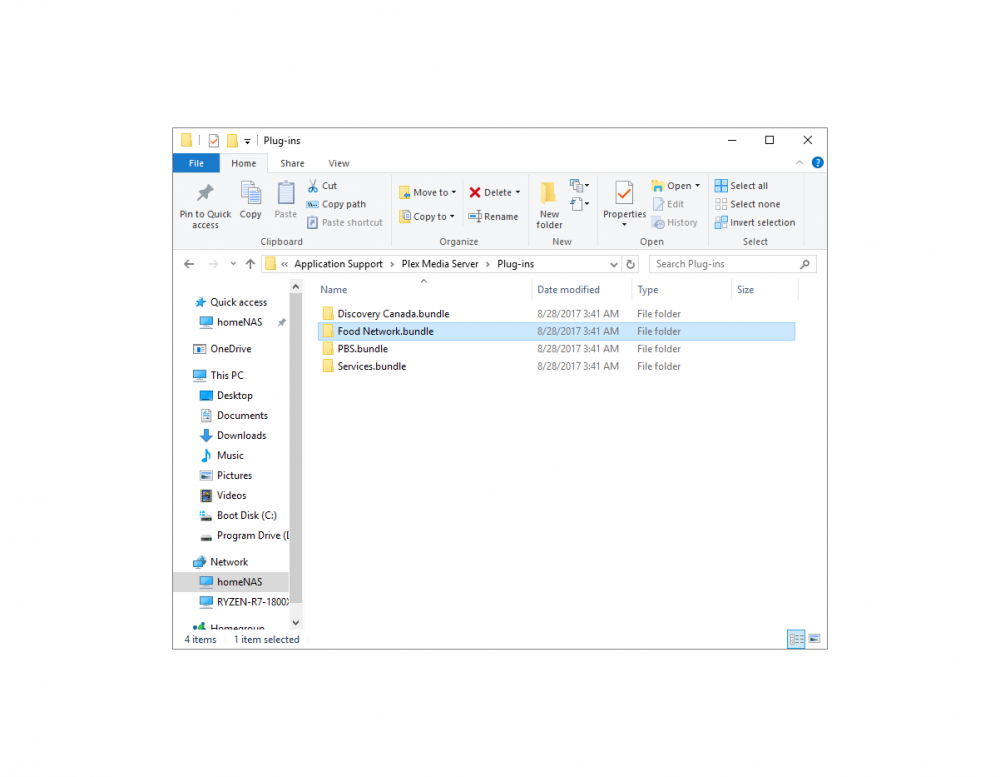Screen dimensions: 1000x777
Task: Click Invert selection
Action: tap(755, 223)
